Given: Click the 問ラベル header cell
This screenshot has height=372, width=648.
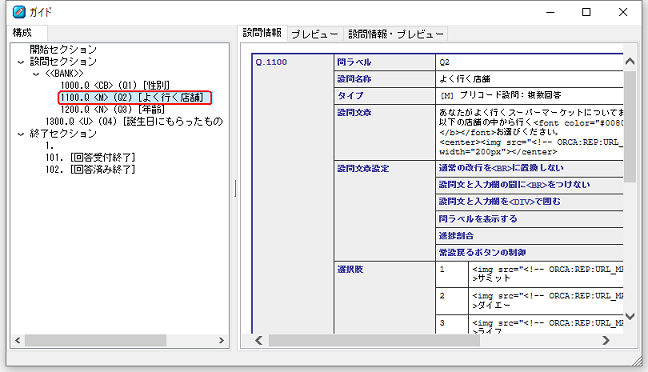Looking at the screenshot, I should 384,62.
